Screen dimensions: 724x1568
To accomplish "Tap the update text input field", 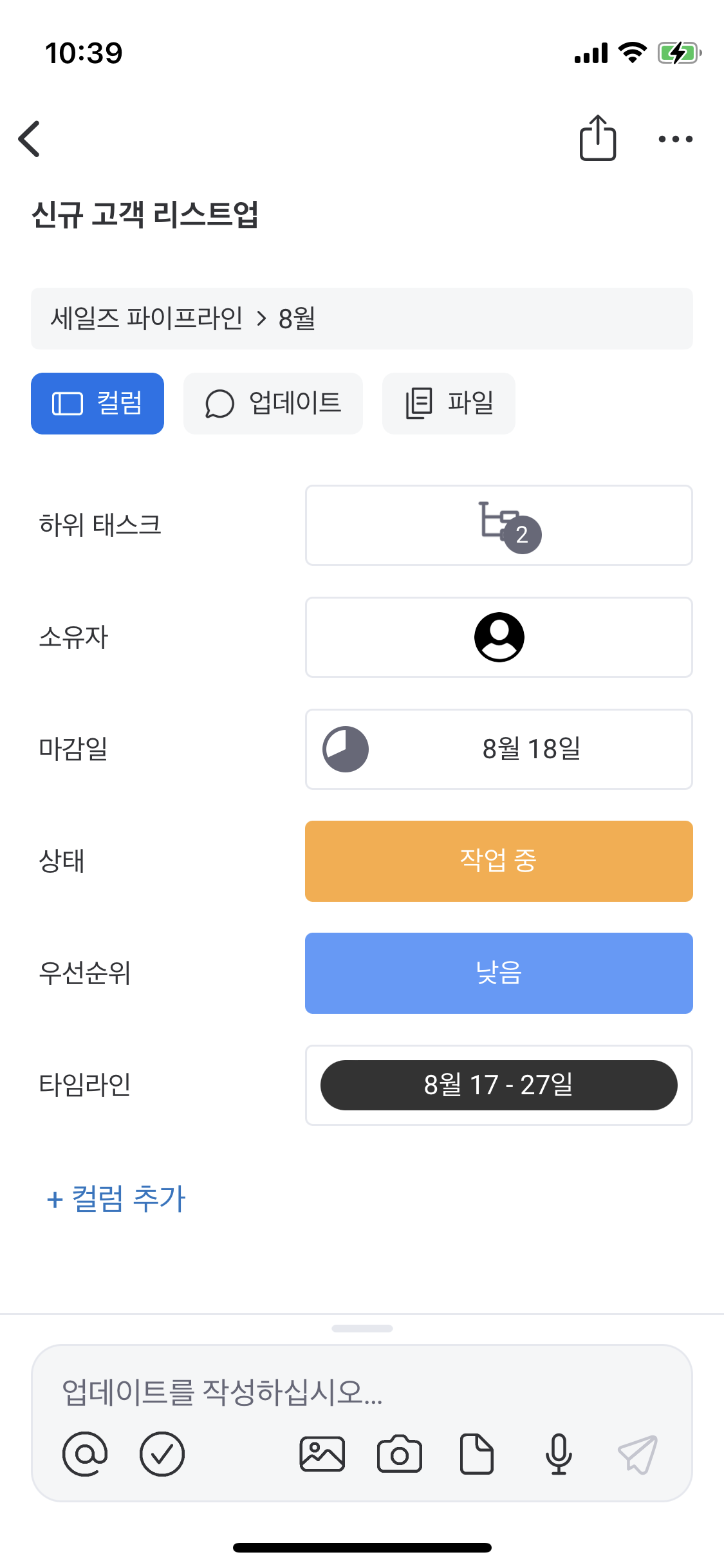I will (360, 1392).
